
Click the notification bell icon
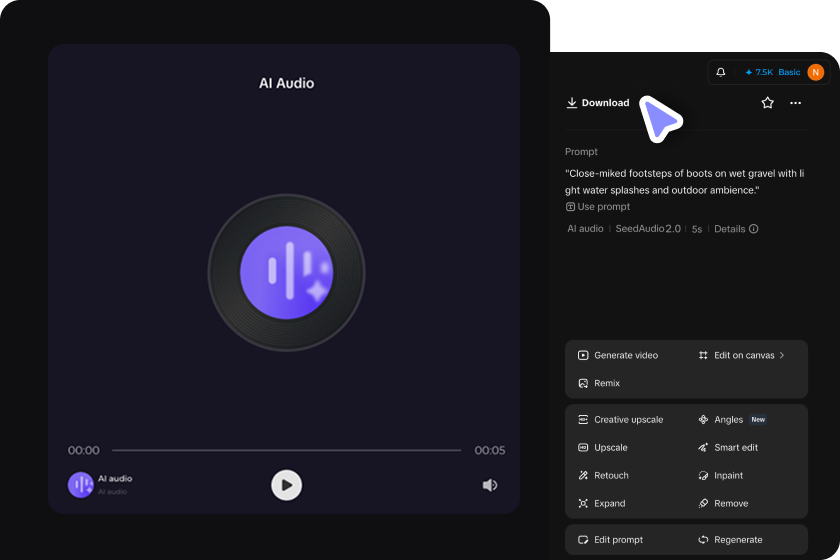(721, 72)
